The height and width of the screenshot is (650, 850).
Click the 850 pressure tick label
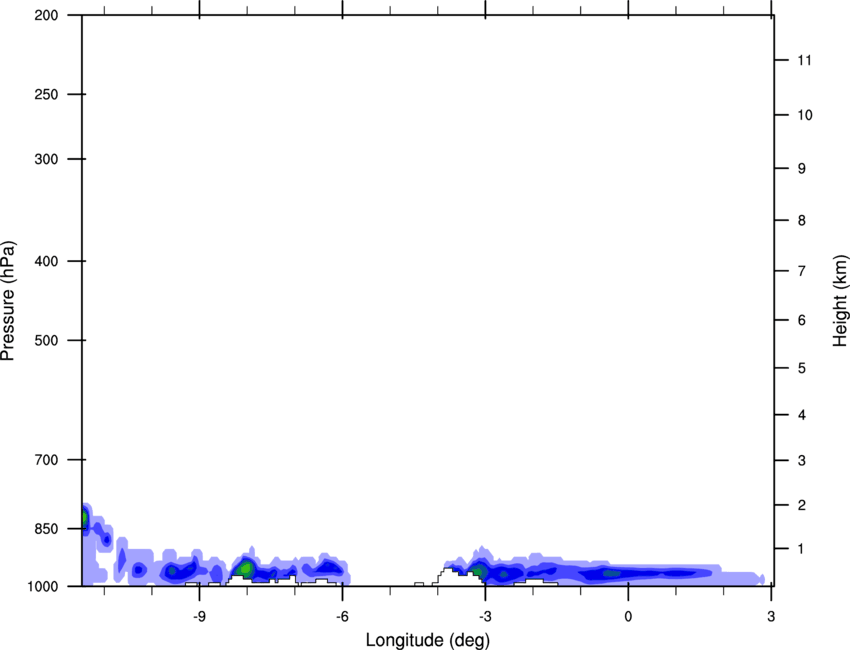coord(46,529)
